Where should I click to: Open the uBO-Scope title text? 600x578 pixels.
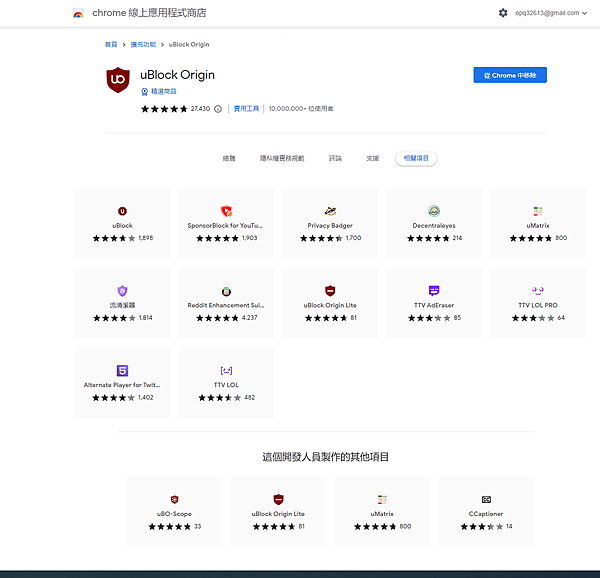pos(174,514)
